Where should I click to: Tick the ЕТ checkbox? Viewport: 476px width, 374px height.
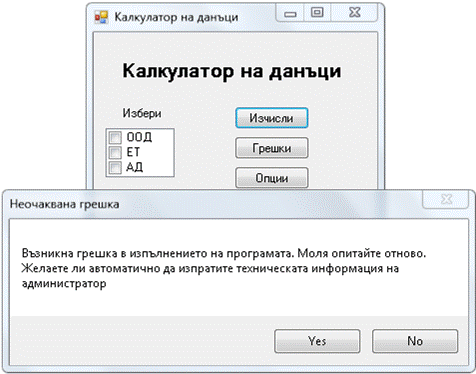pyautogui.click(x=115, y=153)
